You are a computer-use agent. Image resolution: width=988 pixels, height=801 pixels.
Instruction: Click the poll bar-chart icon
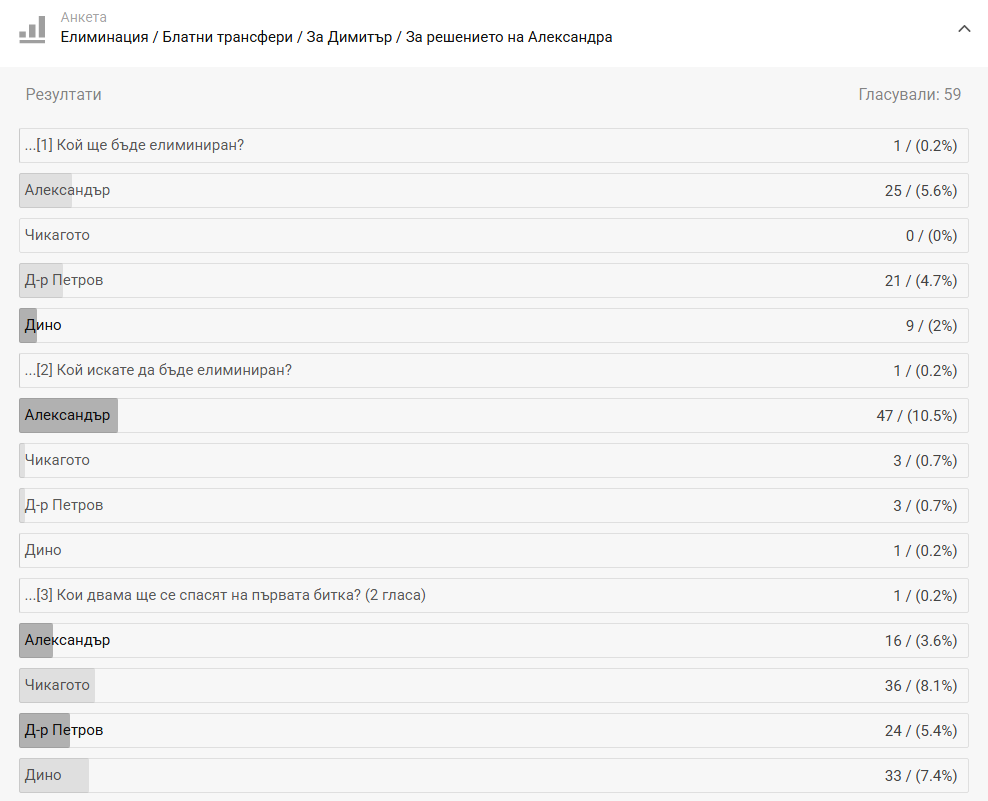32,29
